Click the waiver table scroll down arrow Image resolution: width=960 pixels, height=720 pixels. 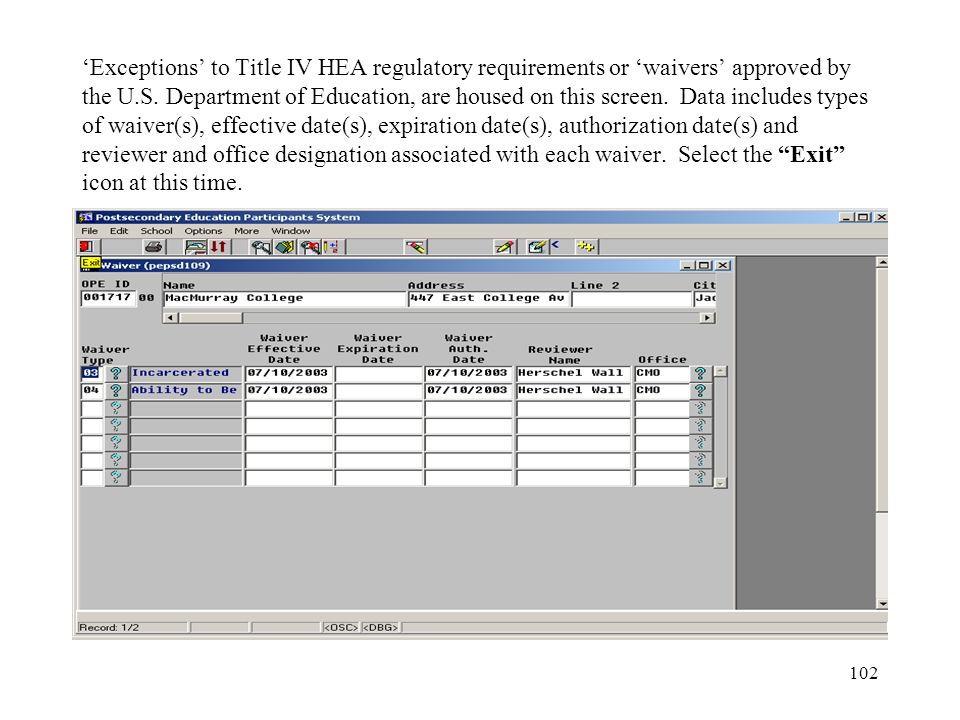(721, 482)
